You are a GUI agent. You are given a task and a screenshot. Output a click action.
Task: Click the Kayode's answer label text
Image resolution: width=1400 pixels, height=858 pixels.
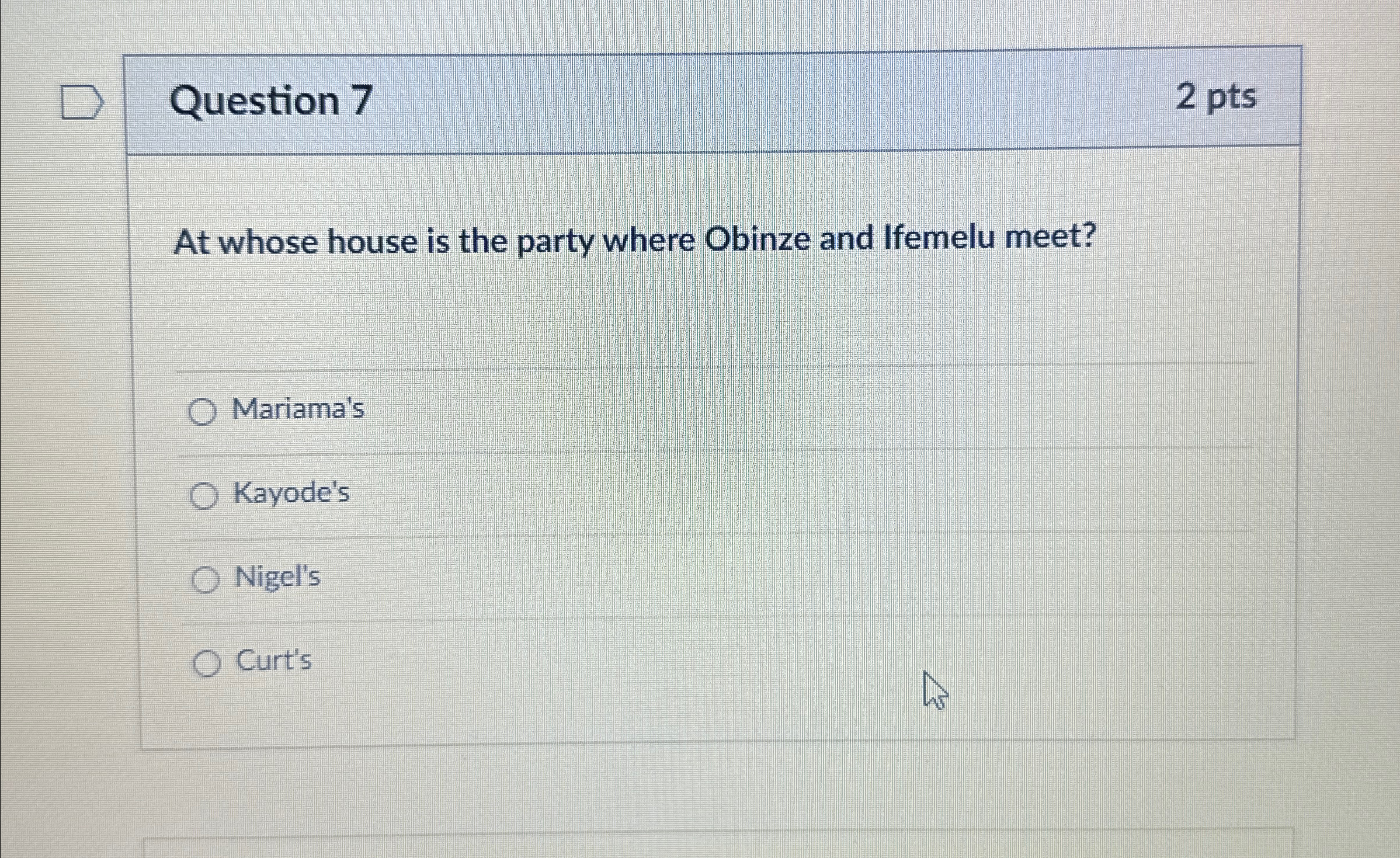pyautogui.click(x=292, y=494)
